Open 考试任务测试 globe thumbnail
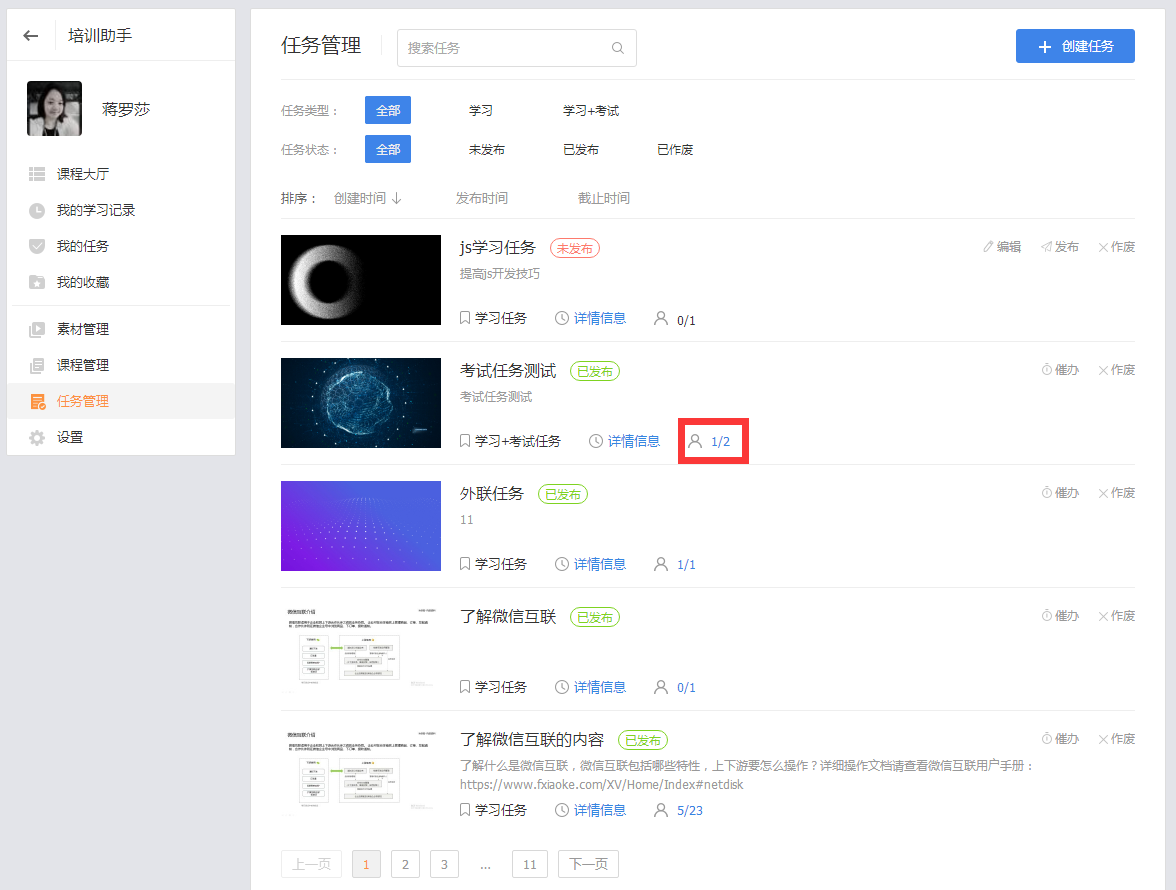The image size is (1176, 890). click(x=361, y=403)
